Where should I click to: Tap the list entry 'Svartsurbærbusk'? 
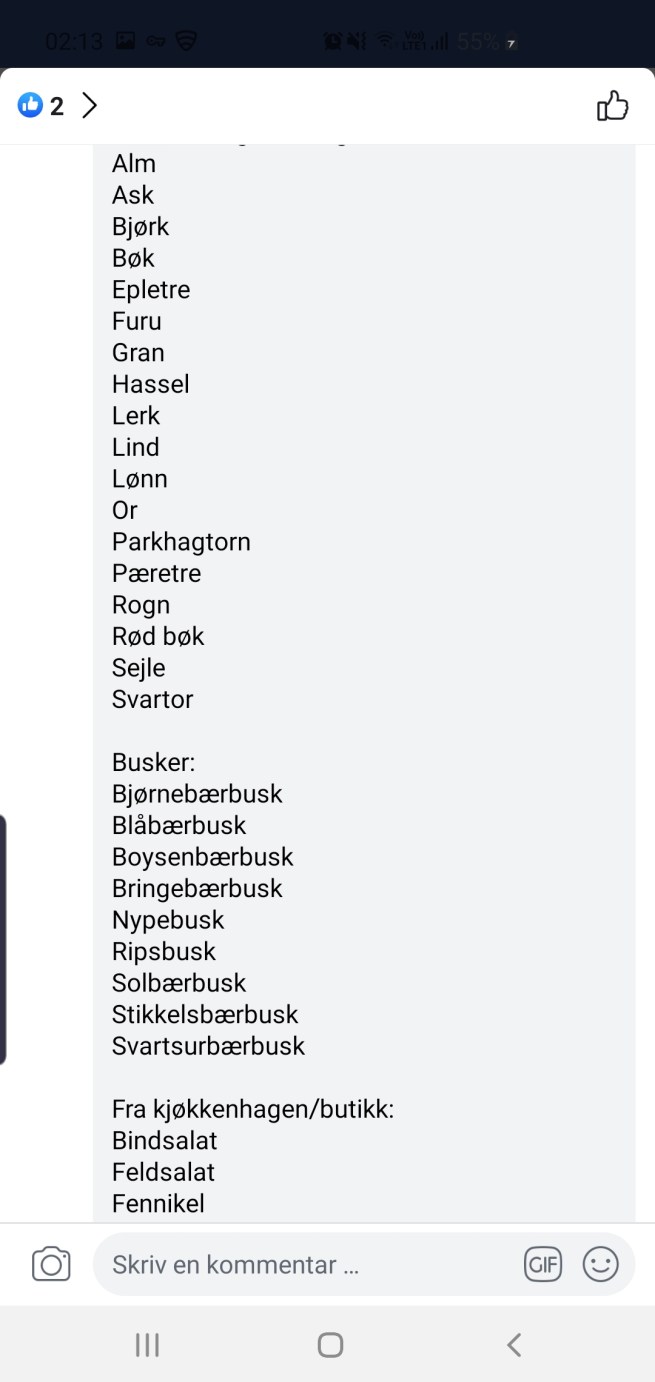[208, 1046]
